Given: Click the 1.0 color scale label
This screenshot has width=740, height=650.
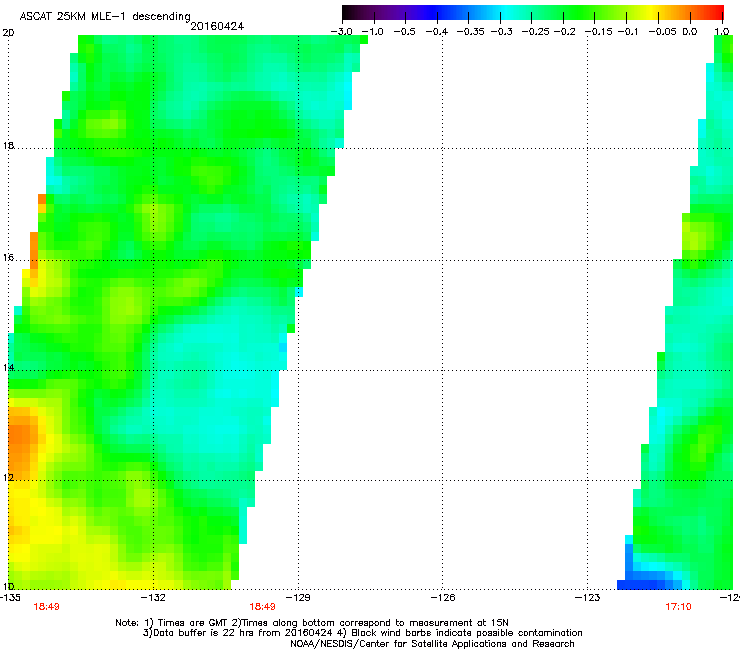Looking at the screenshot, I should (722, 32).
